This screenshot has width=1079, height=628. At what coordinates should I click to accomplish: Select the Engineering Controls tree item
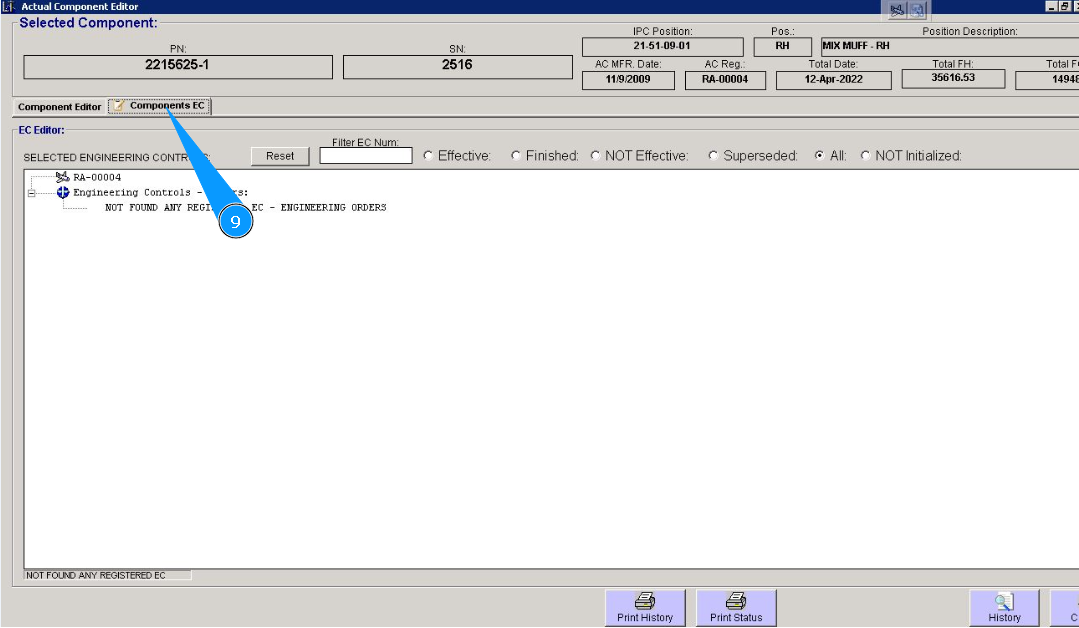(x=160, y=193)
